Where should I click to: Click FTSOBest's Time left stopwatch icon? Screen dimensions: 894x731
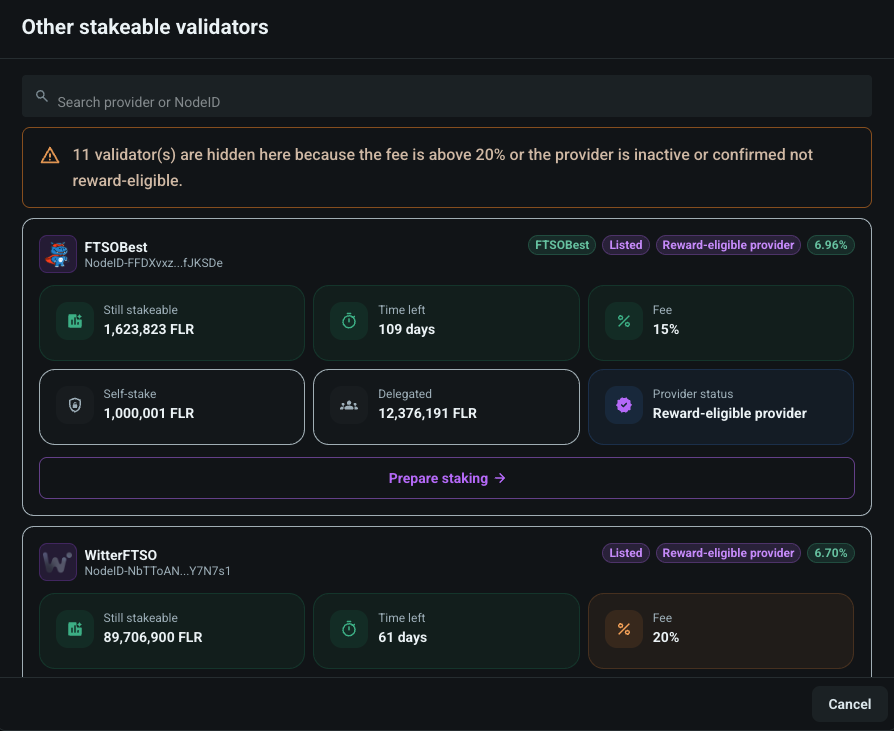coord(349,321)
